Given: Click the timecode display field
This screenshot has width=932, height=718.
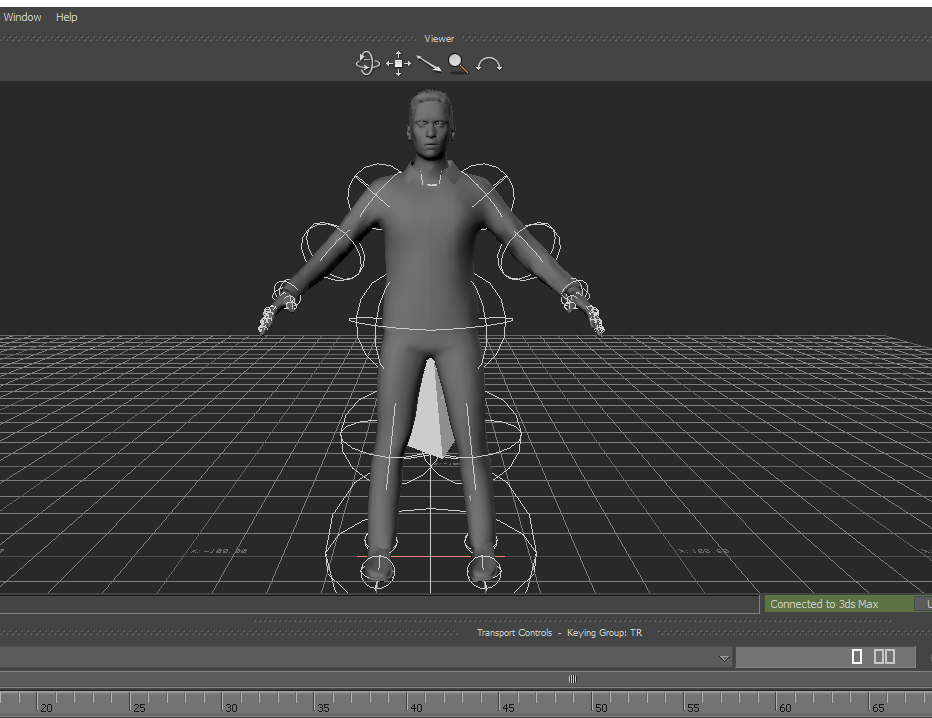Looking at the screenshot, I should 825,657.
